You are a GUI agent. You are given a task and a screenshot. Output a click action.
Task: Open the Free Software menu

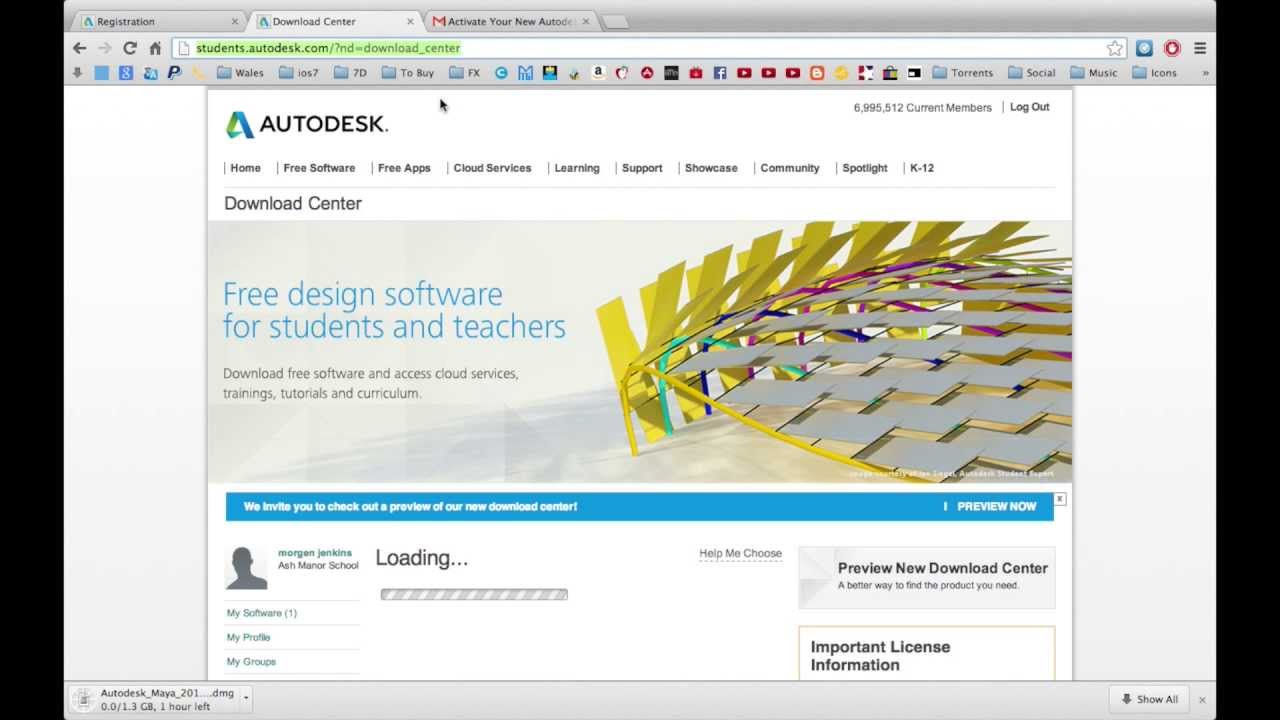click(x=319, y=168)
